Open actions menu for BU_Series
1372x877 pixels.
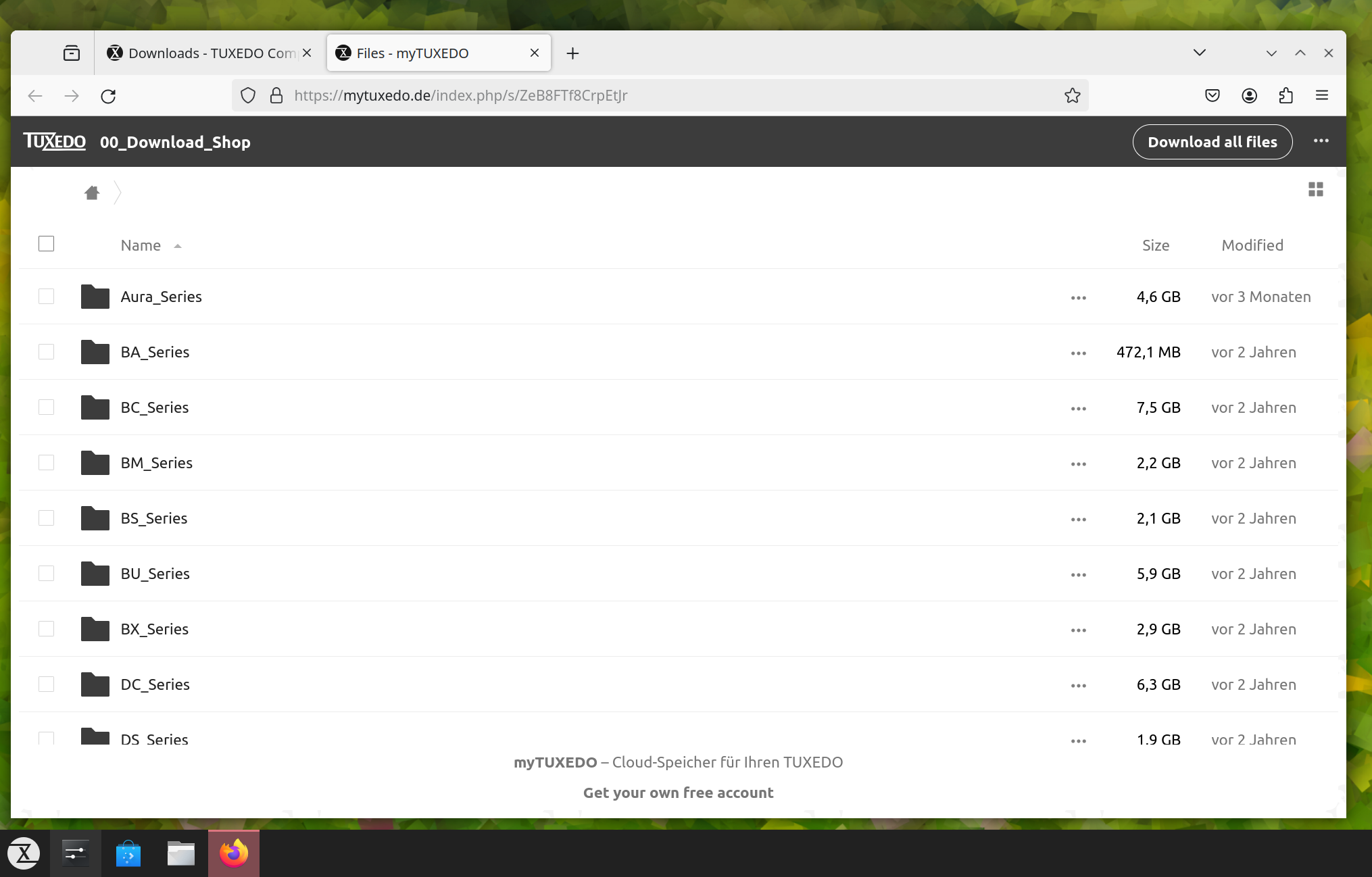pyautogui.click(x=1078, y=575)
